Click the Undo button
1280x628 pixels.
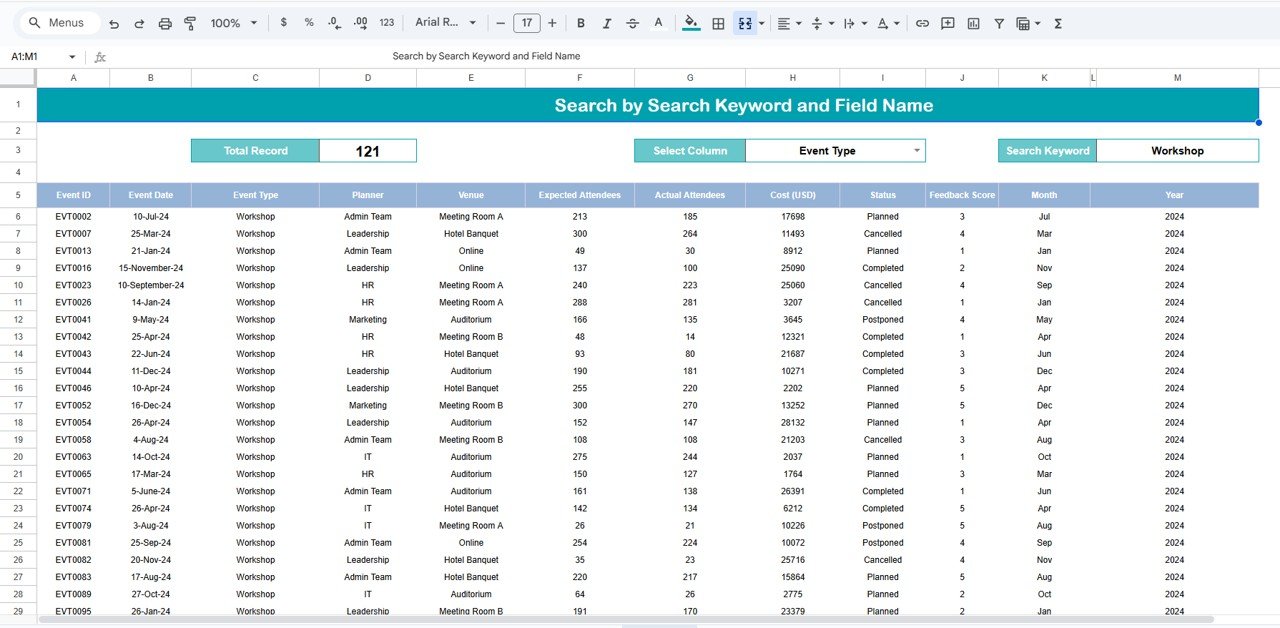[113, 22]
